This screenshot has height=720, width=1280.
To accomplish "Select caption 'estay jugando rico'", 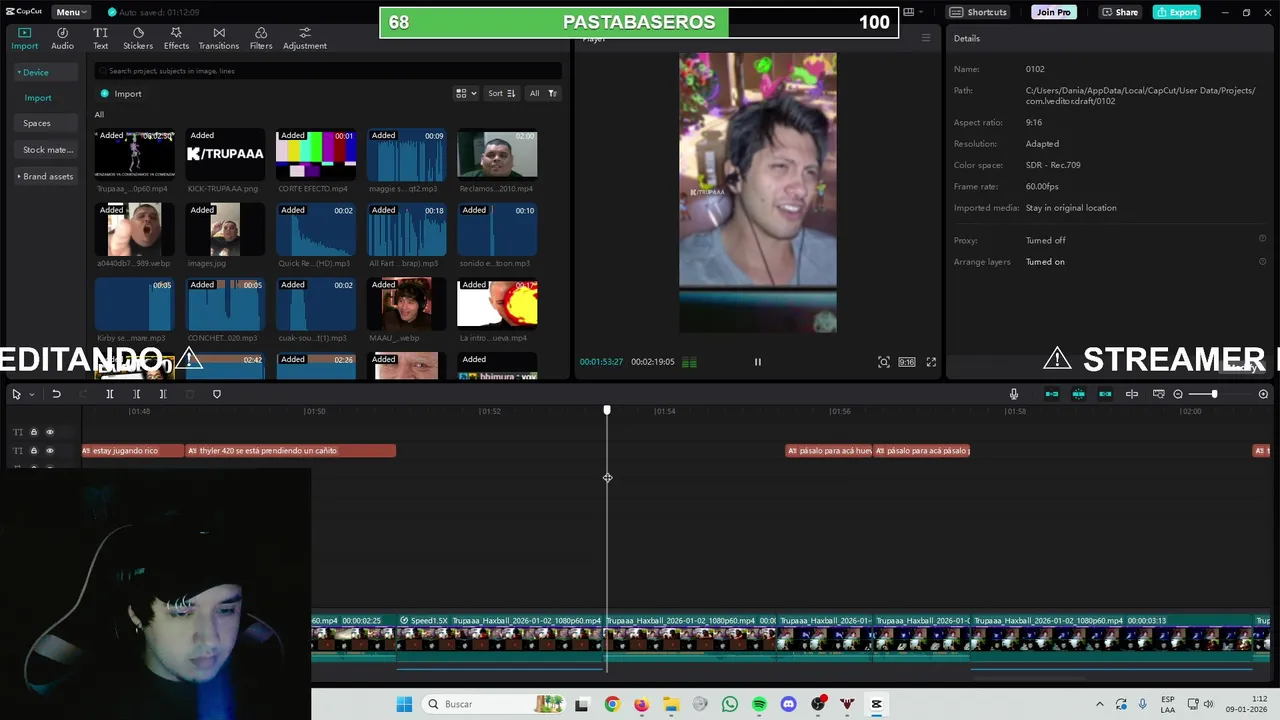I will [133, 451].
